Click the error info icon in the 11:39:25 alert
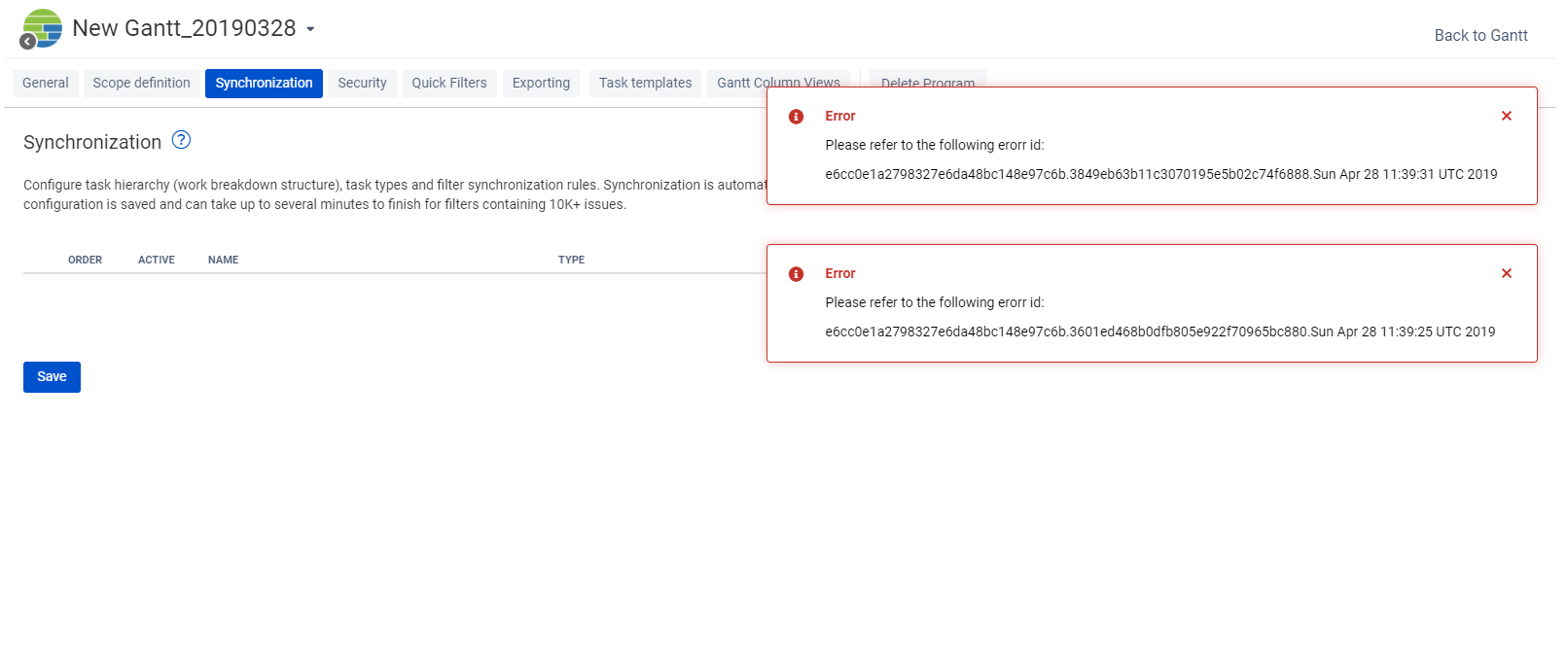1568x664 pixels. point(796,274)
